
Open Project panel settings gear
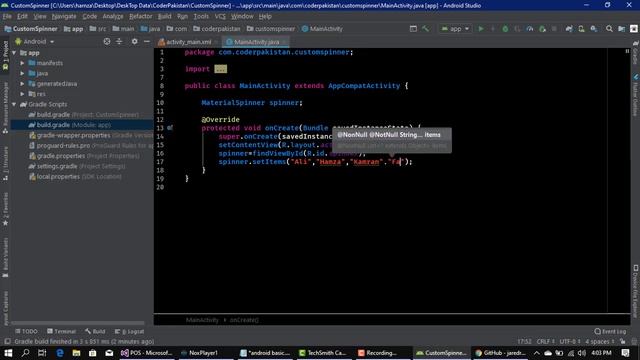coord(135,42)
